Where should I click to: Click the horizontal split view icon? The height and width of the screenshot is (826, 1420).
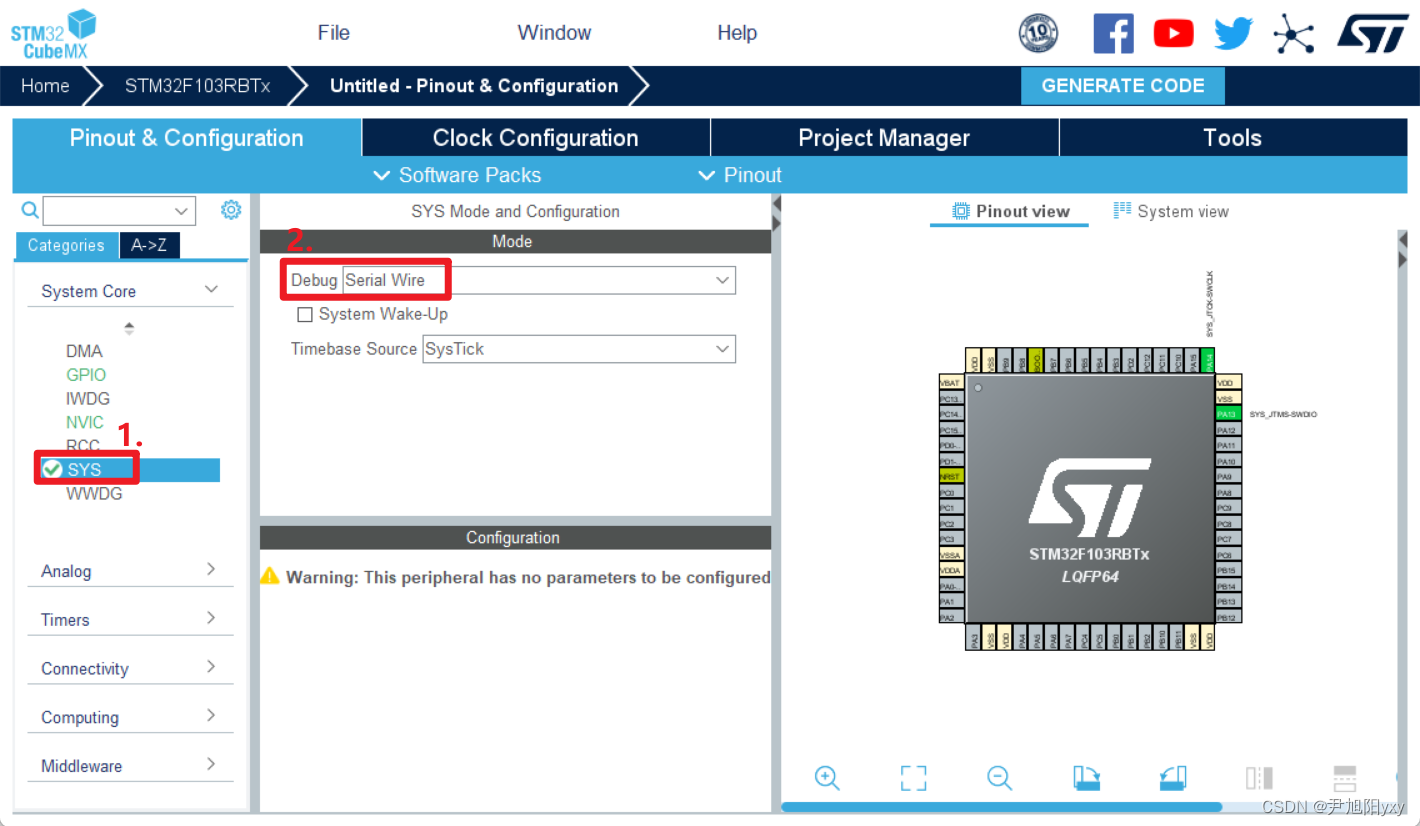[x=1345, y=778]
